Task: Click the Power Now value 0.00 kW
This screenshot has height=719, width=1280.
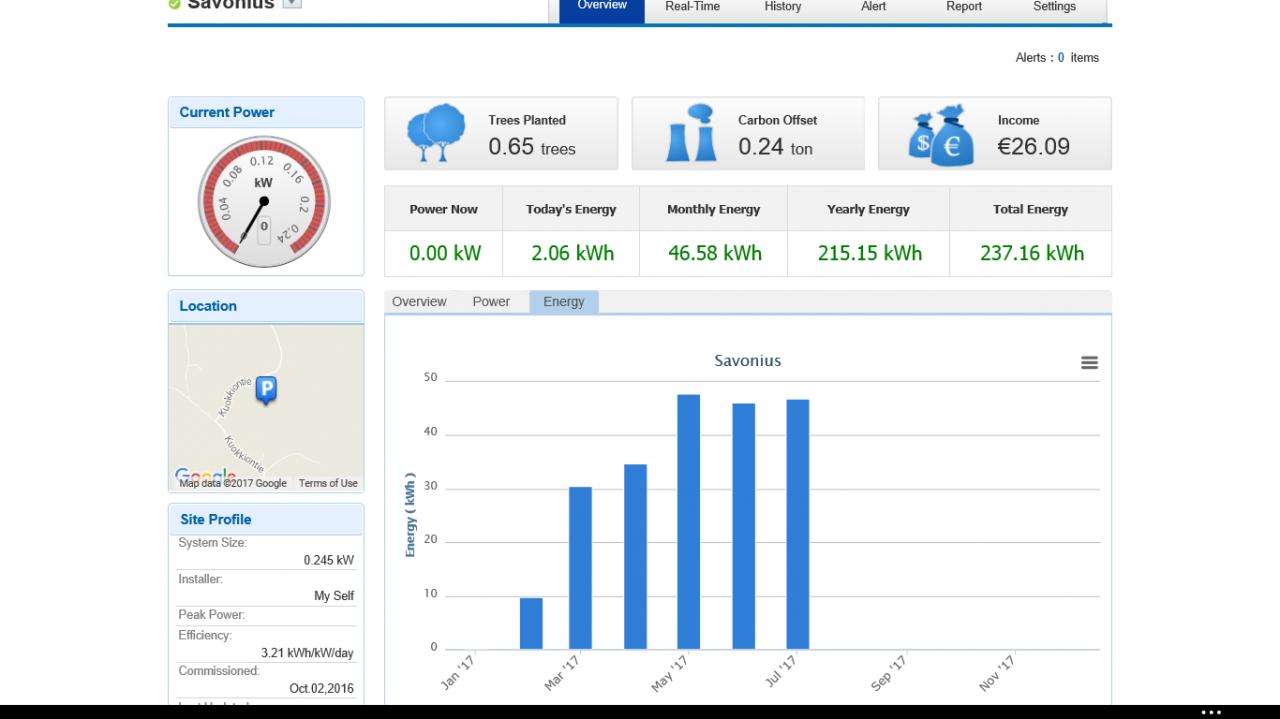Action: coord(445,253)
